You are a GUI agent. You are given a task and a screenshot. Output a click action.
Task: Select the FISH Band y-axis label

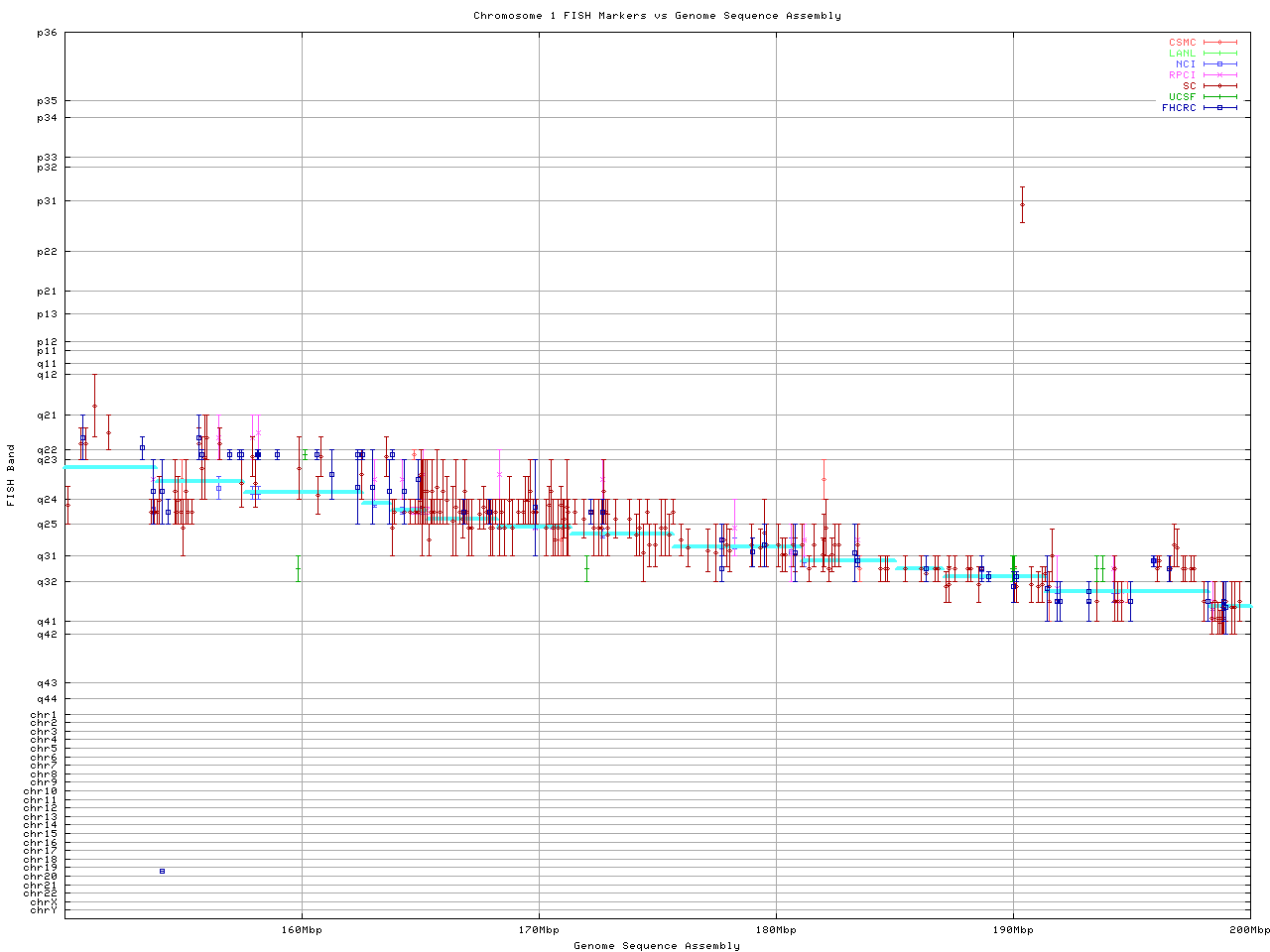click(12, 474)
